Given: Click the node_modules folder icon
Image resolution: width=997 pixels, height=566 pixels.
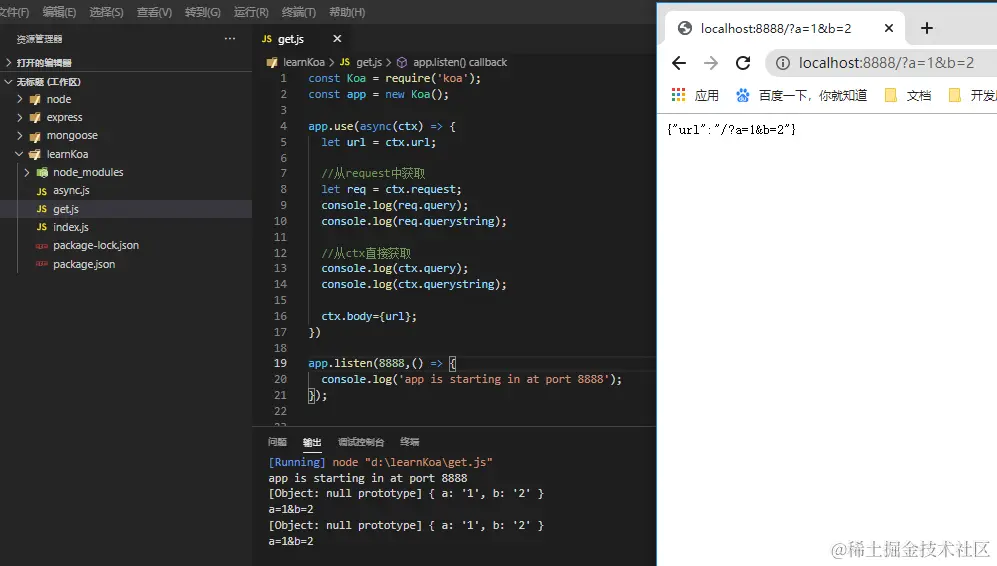Looking at the screenshot, I should (42, 172).
